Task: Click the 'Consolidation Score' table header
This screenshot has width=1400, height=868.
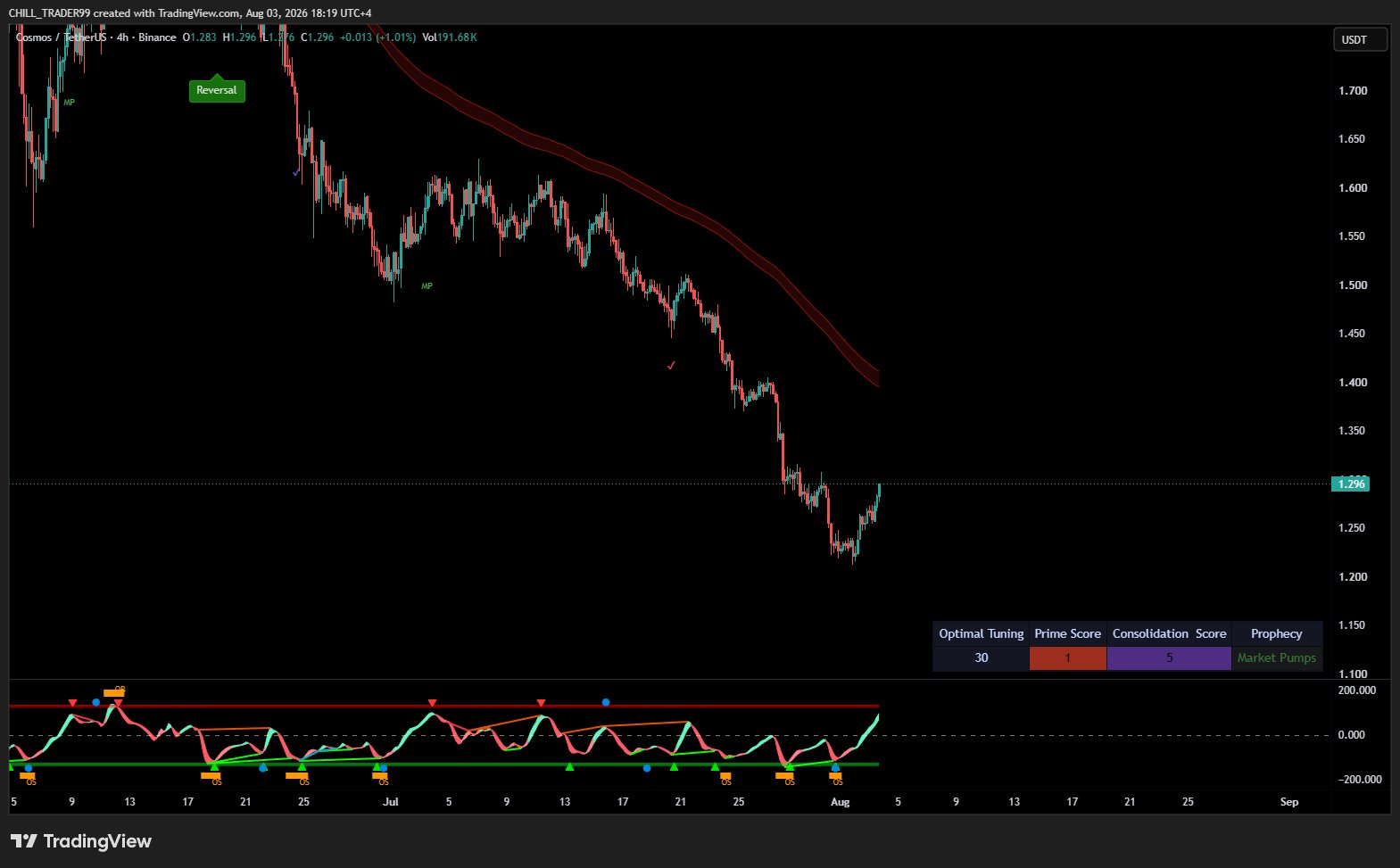Action: pyautogui.click(x=1169, y=633)
